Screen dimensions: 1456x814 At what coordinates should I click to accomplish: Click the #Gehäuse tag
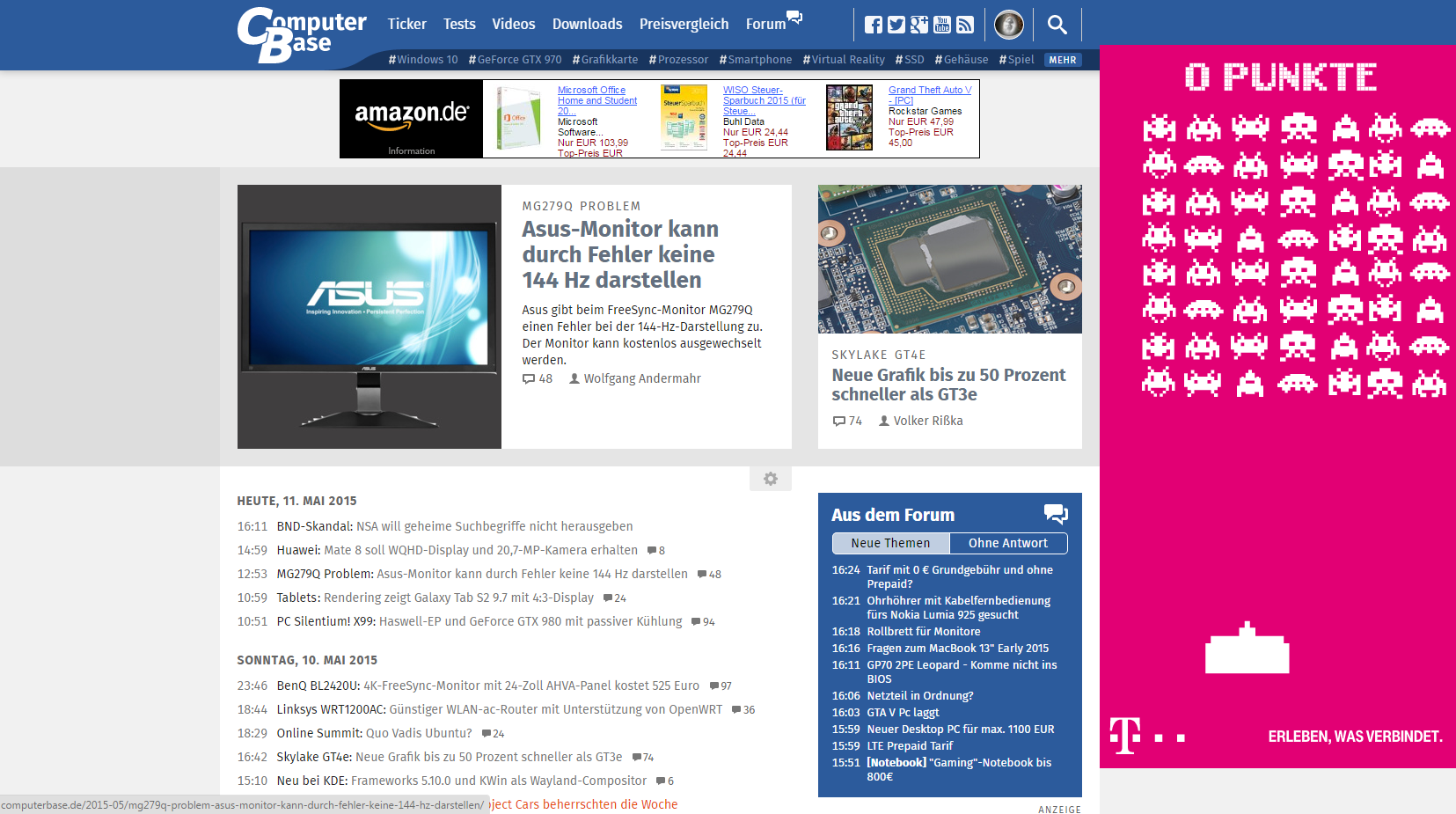point(962,60)
